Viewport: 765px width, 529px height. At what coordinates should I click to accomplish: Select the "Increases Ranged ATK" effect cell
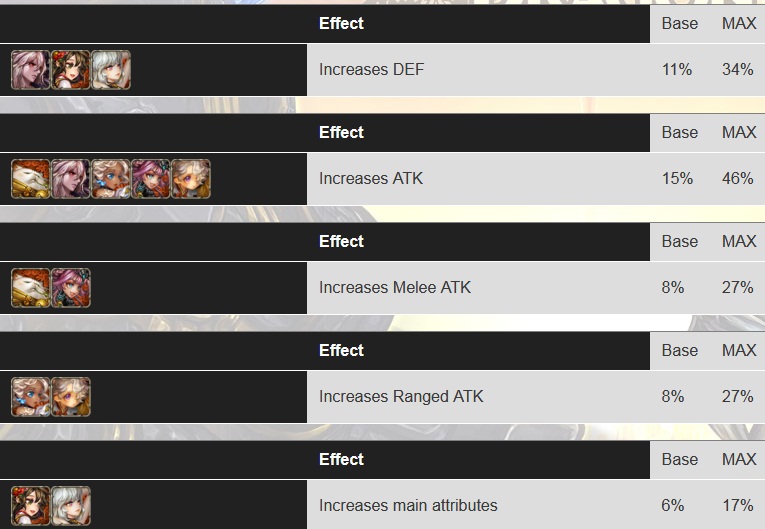click(x=400, y=397)
